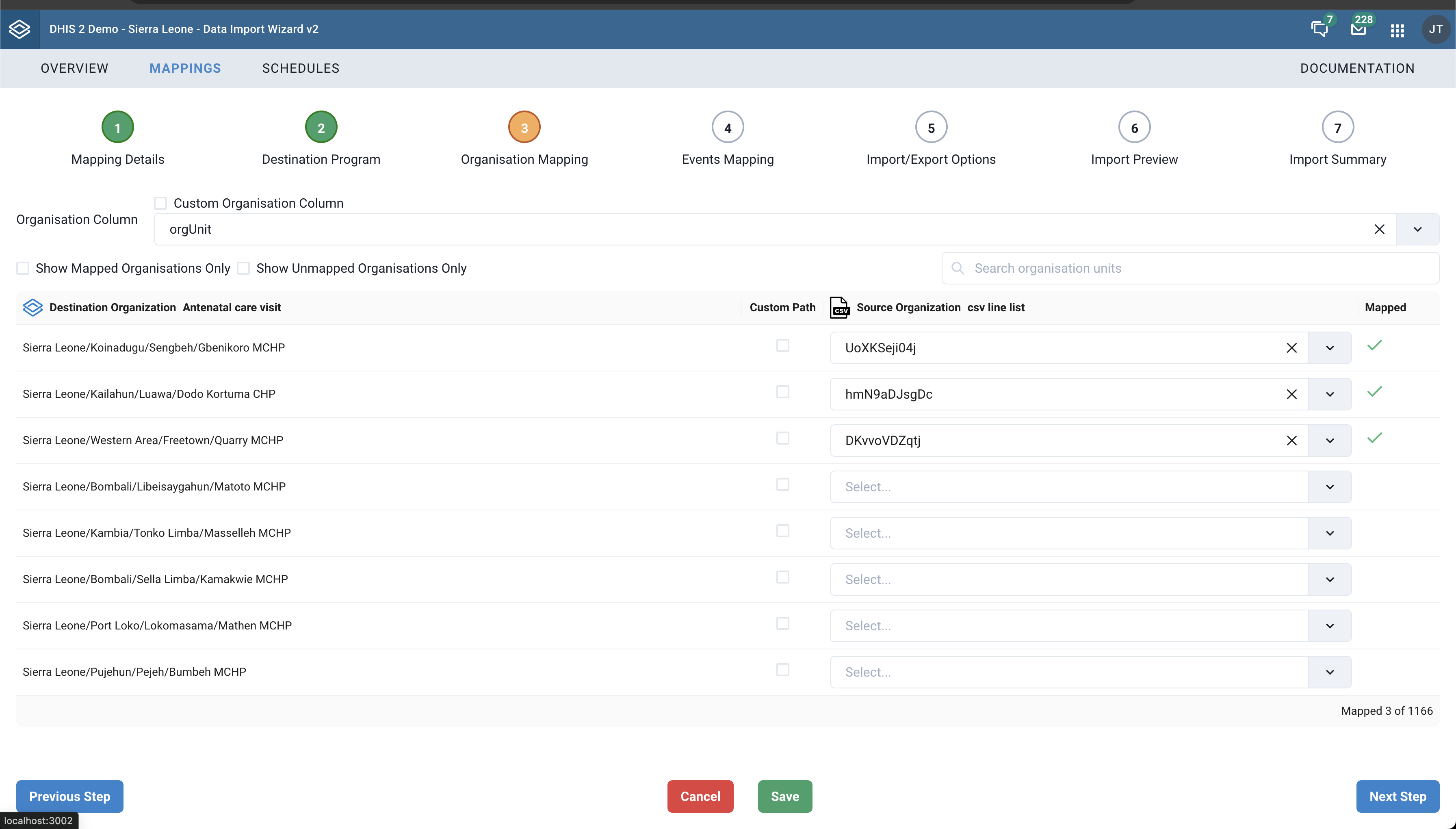Image resolution: width=1456 pixels, height=829 pixels.
Task: Toggle Custom Path for Dodo Kortuma CHP
Action: tap(783, 392)
